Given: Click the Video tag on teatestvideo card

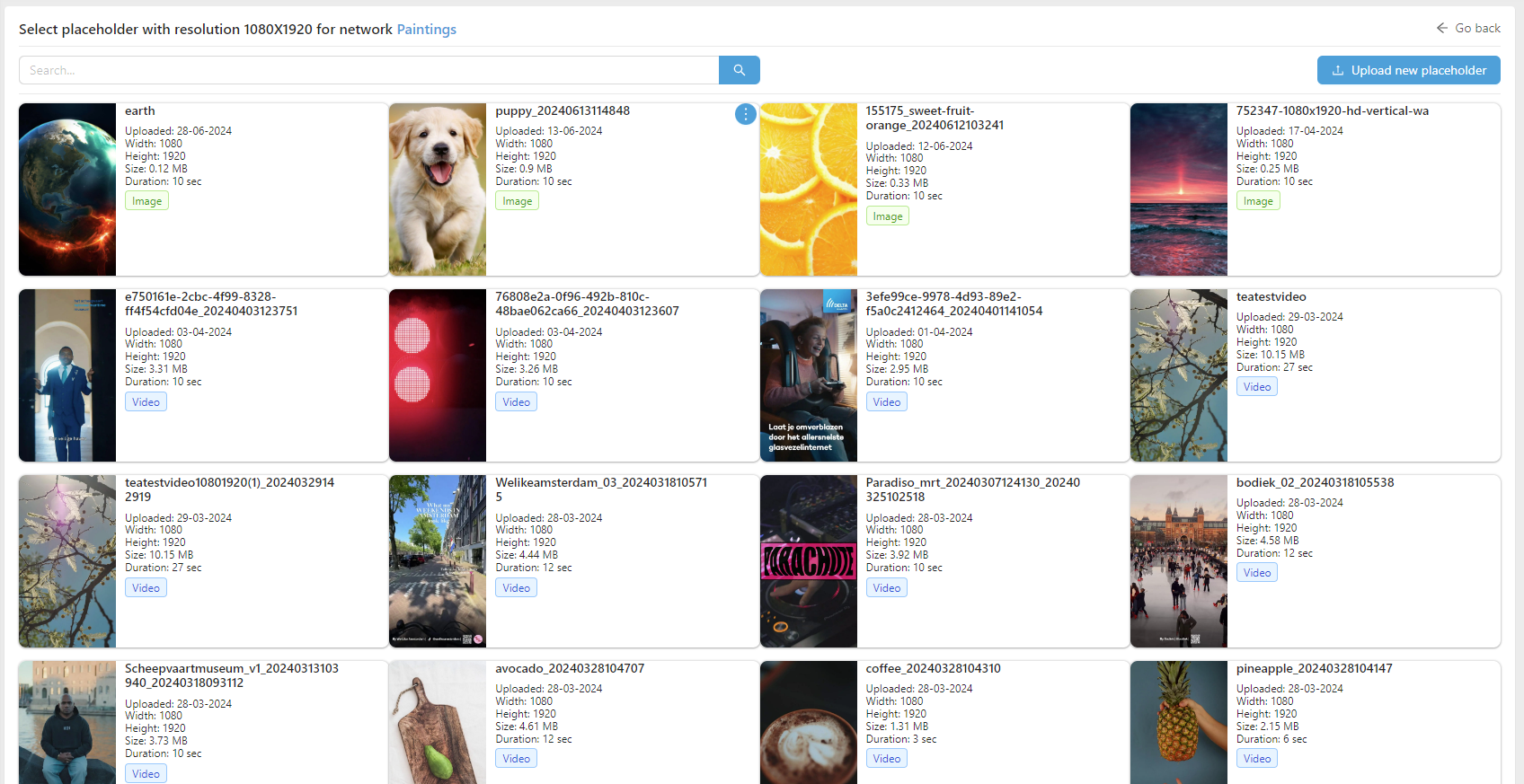Looking at the screenshot, I should [x=1256, y=387].
